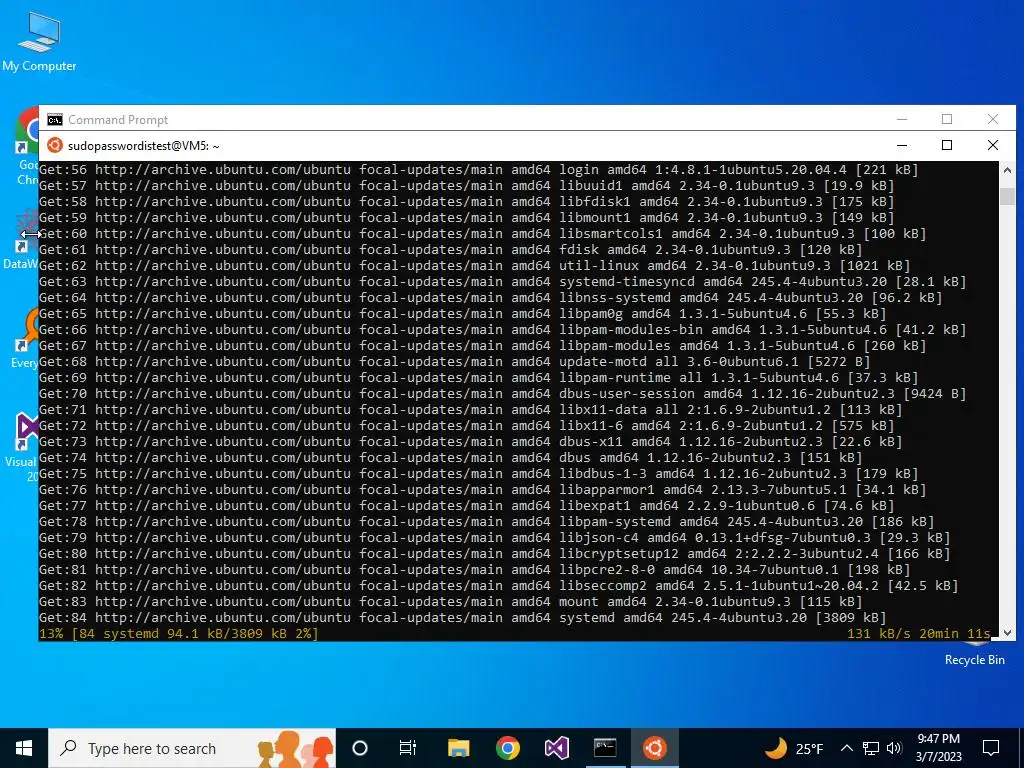Open Visual Studio from the taskbar
Viewport: 1024px width, 768px height.
pyautogui.click(x=556, y=748)
